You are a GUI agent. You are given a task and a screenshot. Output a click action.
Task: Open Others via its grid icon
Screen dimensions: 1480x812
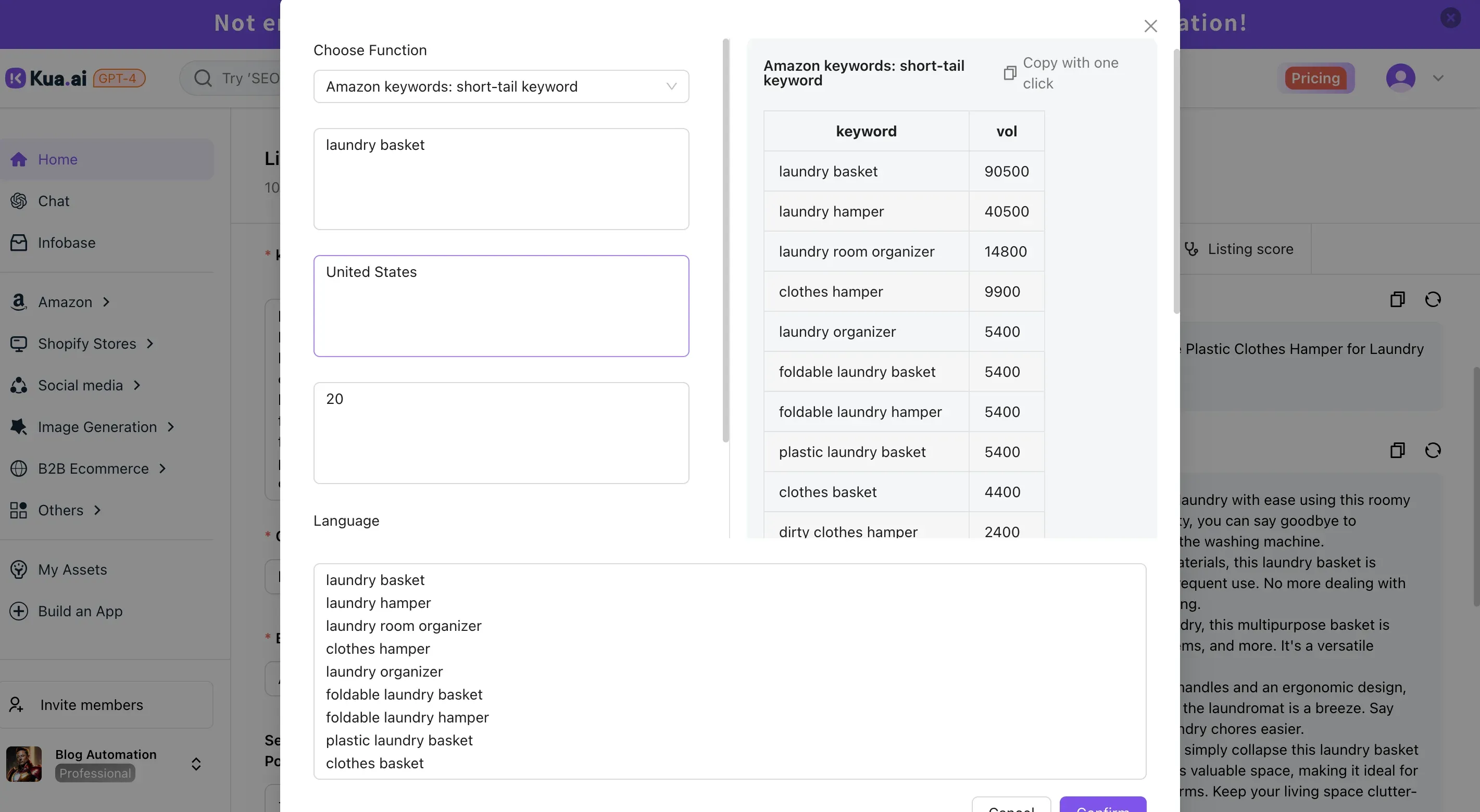[x=18, y=510]
